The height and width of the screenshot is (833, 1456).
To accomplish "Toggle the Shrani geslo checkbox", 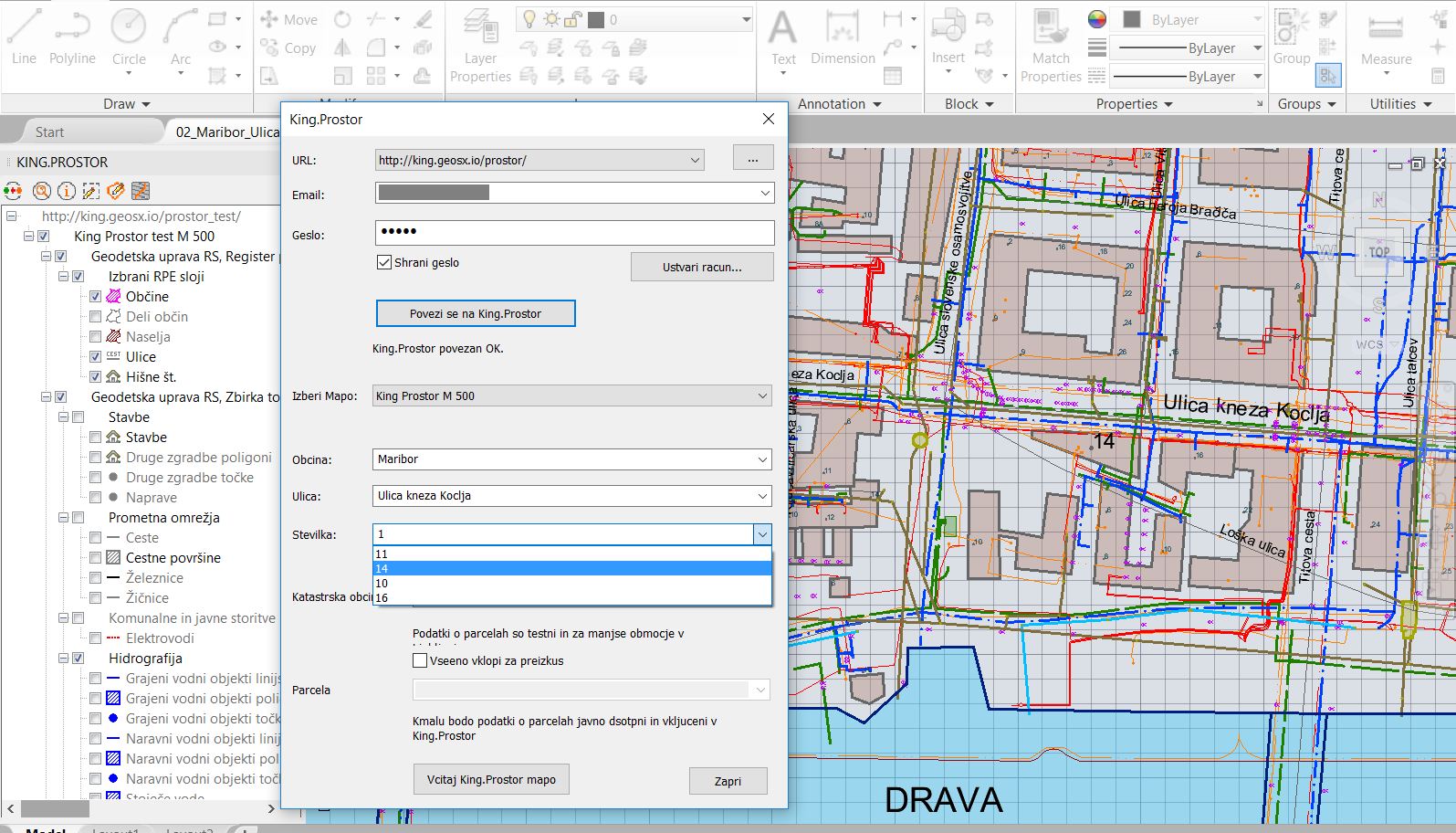I will [x=384, y=262].
